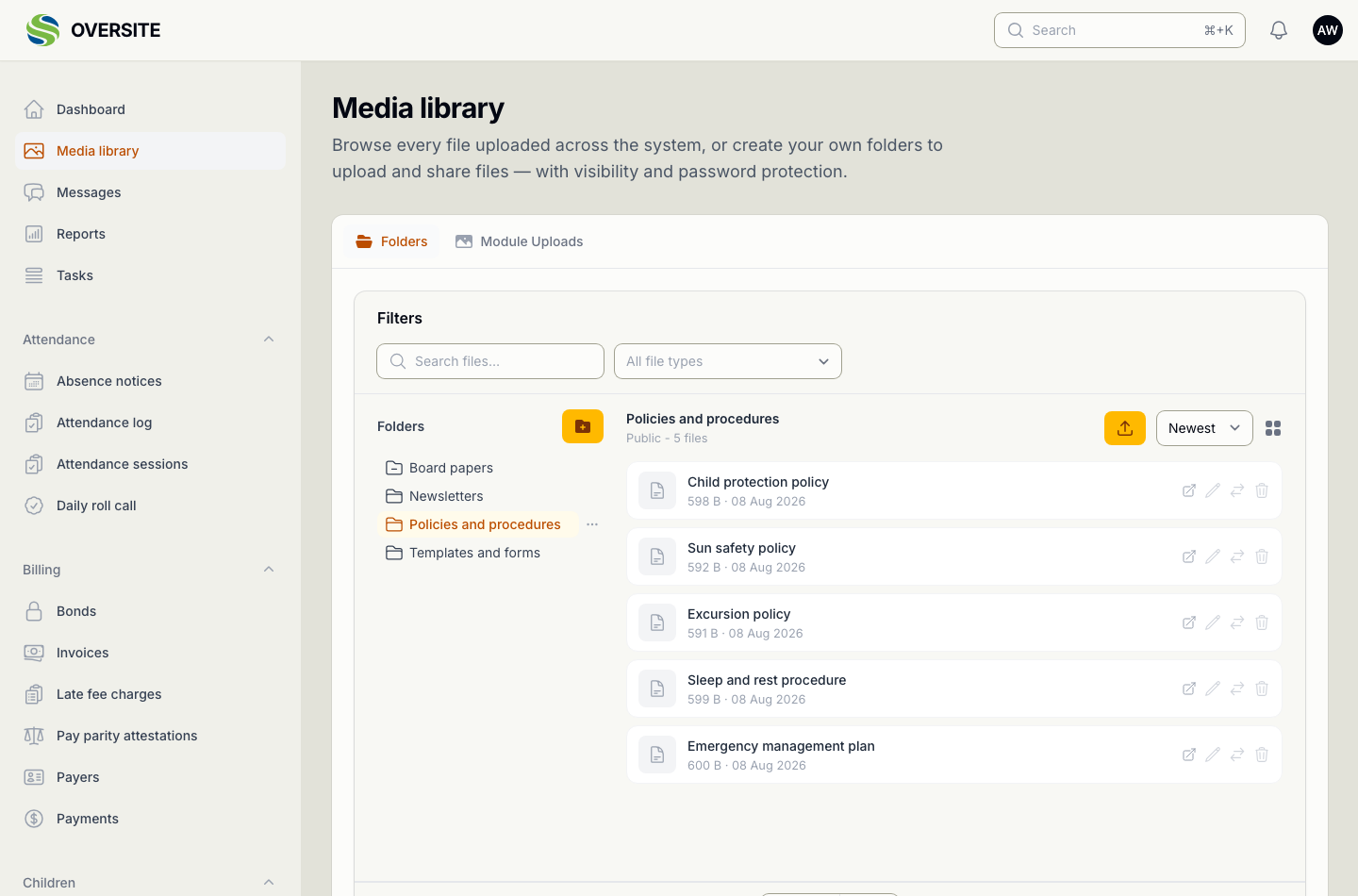Open Daily roll call page
The height and width of the screenshot is (896, 1358).
(151, 506)
